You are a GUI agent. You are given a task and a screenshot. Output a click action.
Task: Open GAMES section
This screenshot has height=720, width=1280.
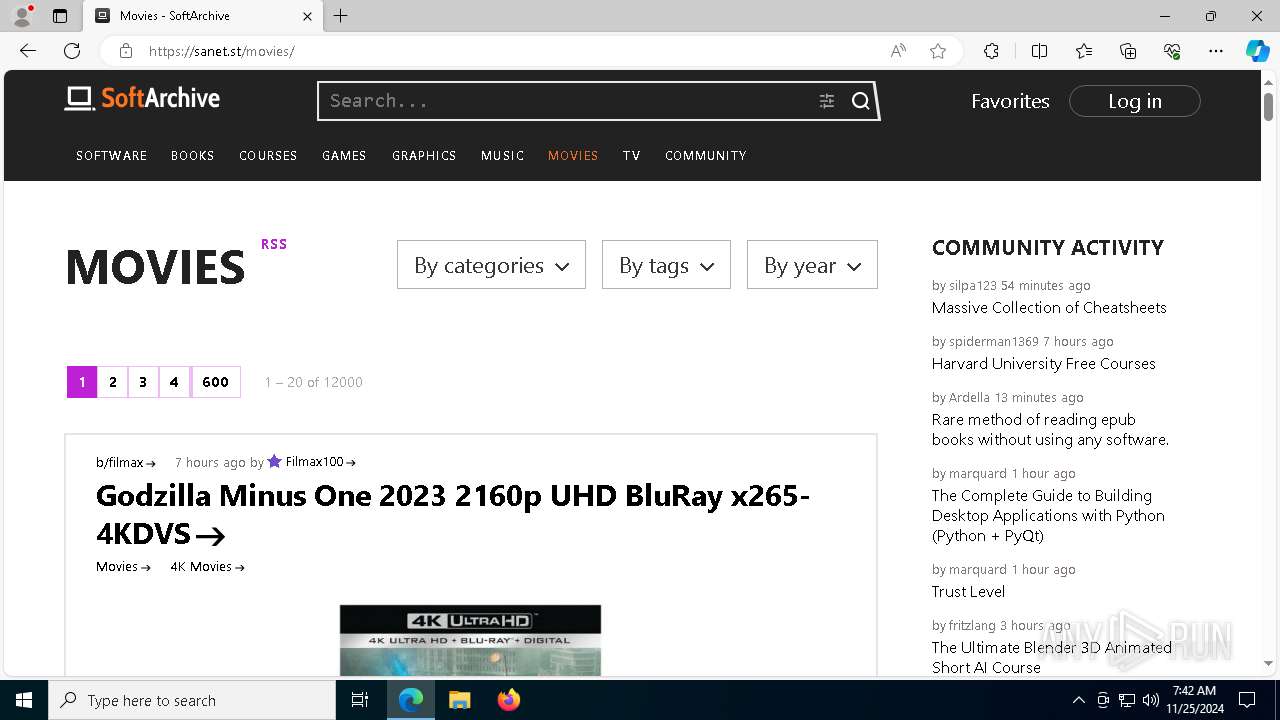(x=344, y=156)
